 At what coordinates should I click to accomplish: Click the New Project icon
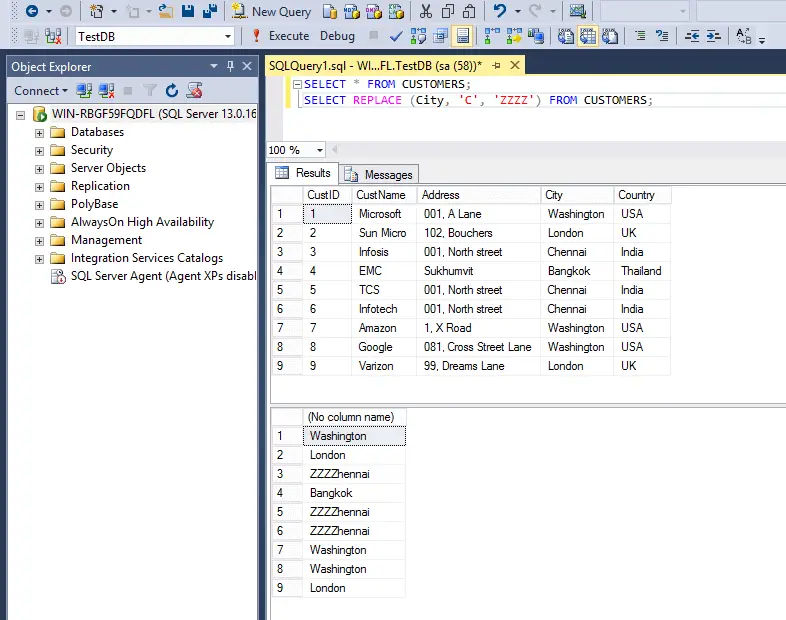(96, 11)
